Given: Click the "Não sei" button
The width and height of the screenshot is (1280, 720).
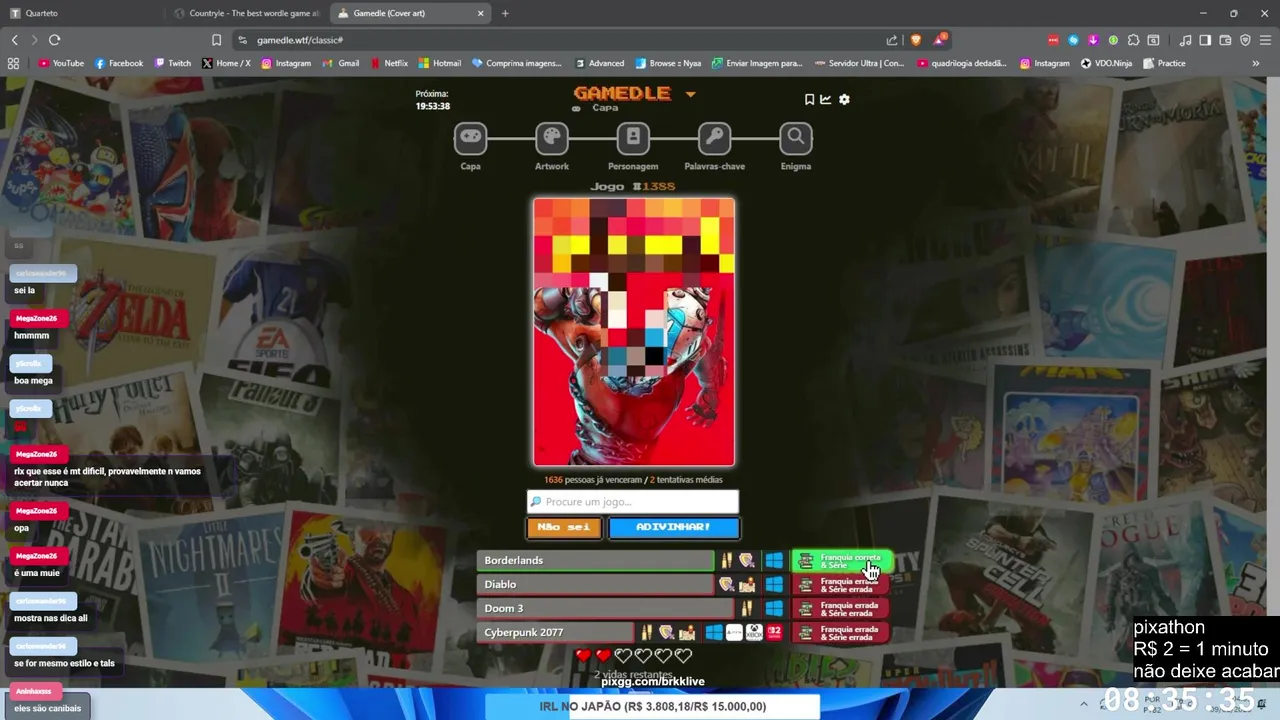Looking at the screenshot, I should click(564, 527).
